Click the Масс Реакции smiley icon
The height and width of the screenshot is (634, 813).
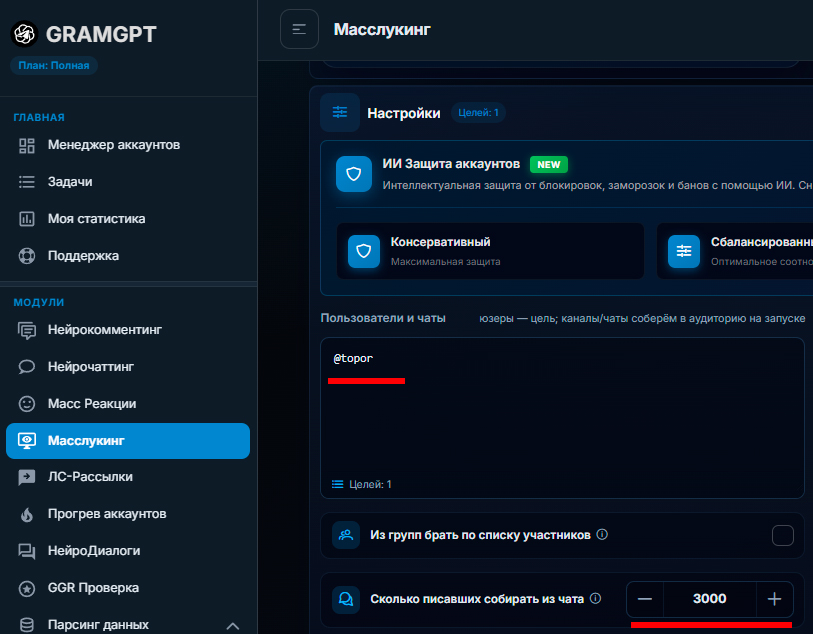tap(26, 404)
